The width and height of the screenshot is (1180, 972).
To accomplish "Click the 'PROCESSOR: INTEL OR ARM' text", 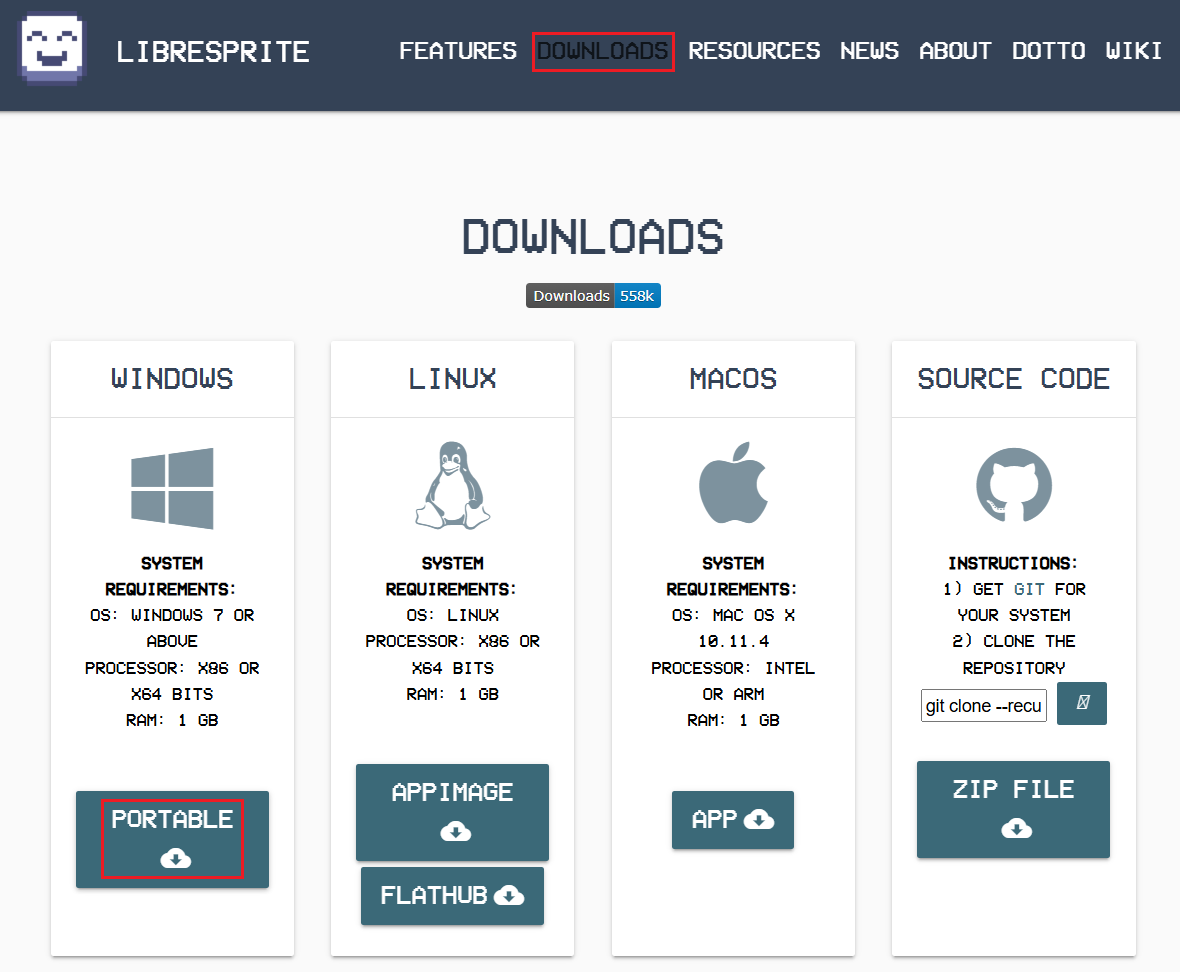I will (x=733, y=681).
